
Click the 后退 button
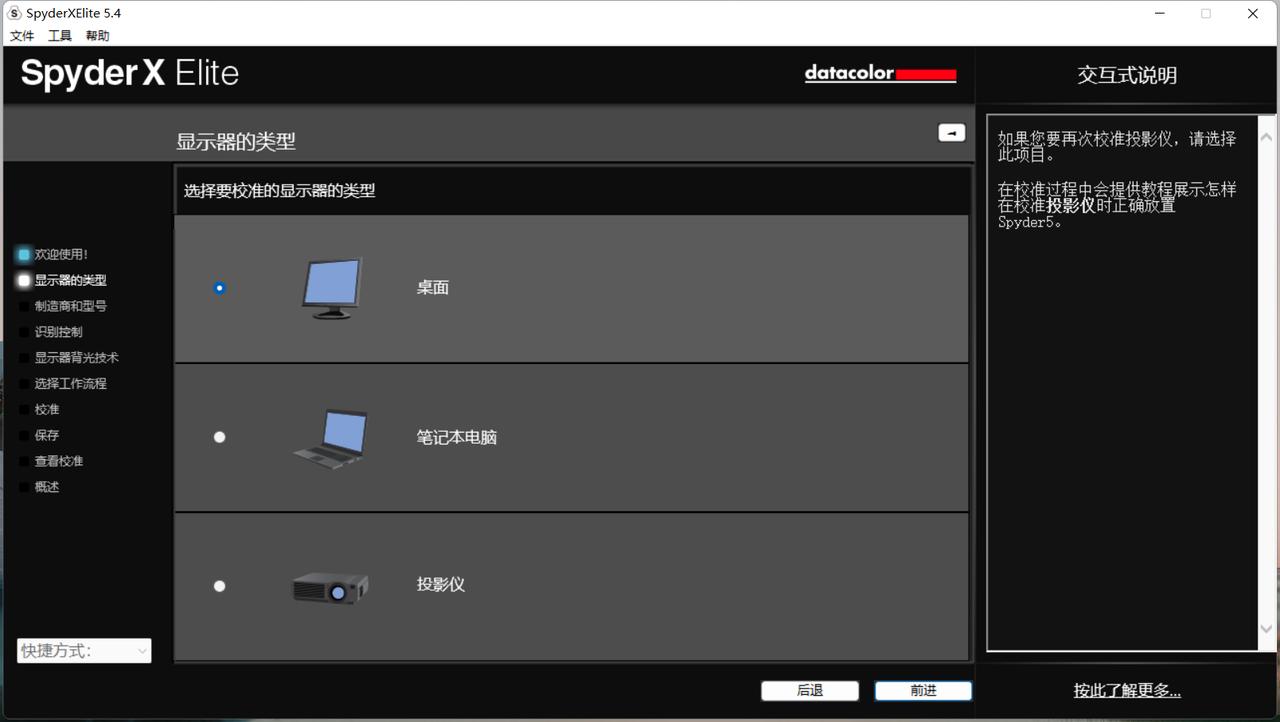[x=810, y=691]
